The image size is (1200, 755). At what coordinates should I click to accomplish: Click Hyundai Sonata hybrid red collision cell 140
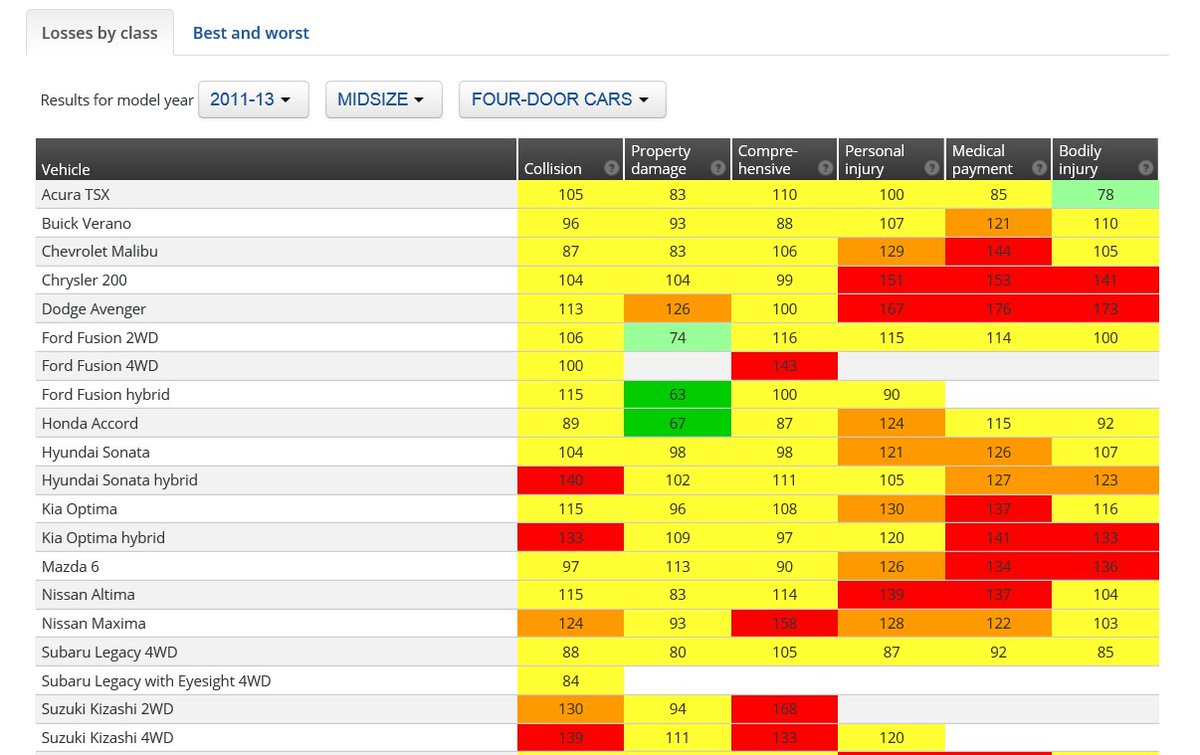[570, 480]
